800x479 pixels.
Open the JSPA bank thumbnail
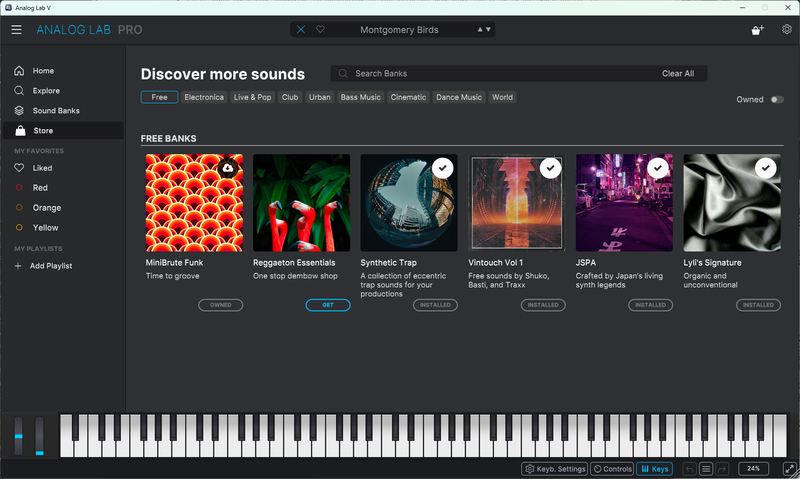pos(624,203)
